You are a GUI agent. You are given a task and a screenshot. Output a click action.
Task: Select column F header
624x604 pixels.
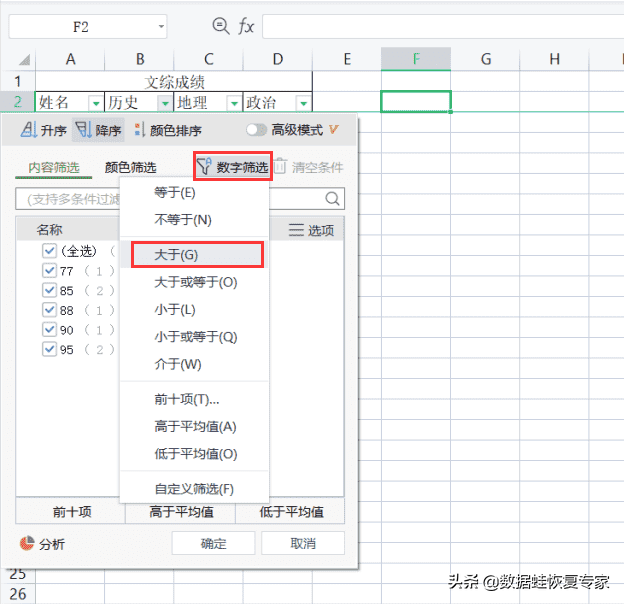point(416,59)
